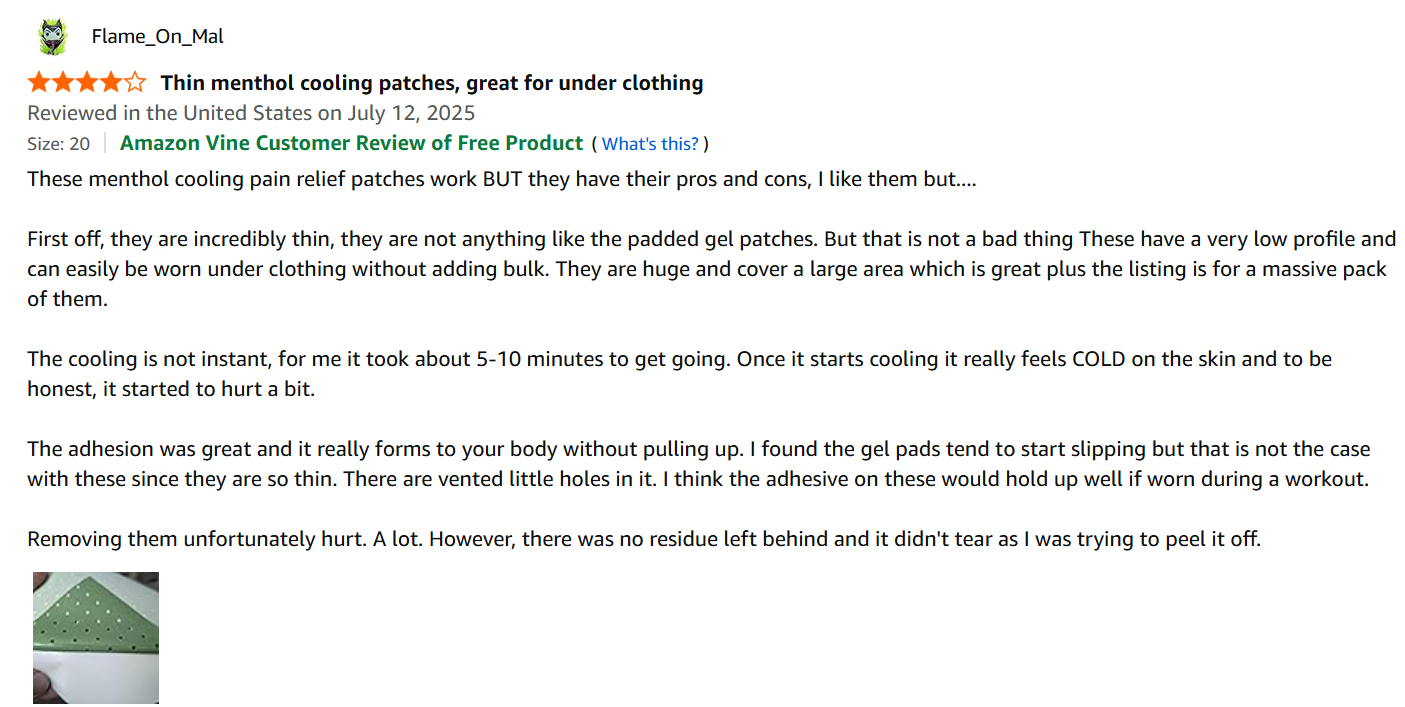
Task: Click the paragraph starting 'First off, they are'
Action: (711, 269)
